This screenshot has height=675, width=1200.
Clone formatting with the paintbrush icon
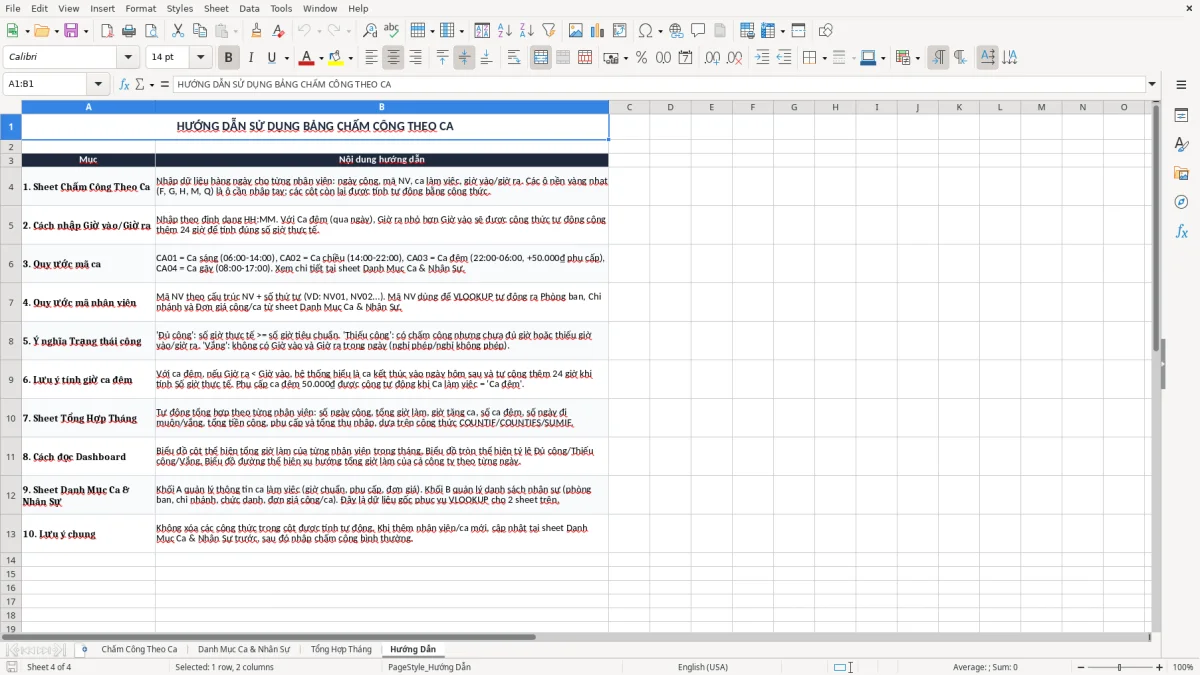pyautogui.click(x=256, y=31)
